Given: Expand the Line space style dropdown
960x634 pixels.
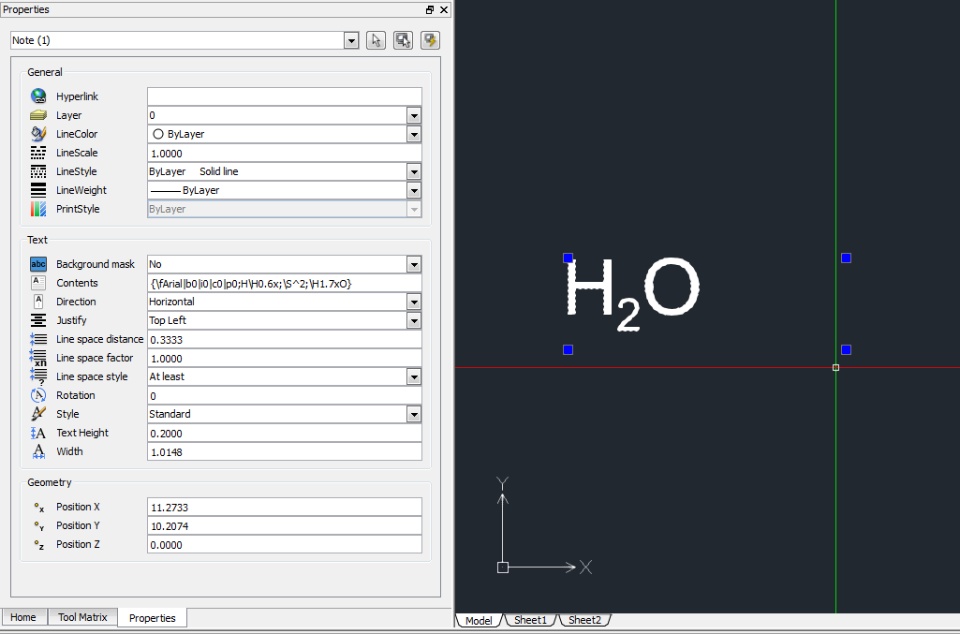Looking at the screenshot, I should pos(414,376).
